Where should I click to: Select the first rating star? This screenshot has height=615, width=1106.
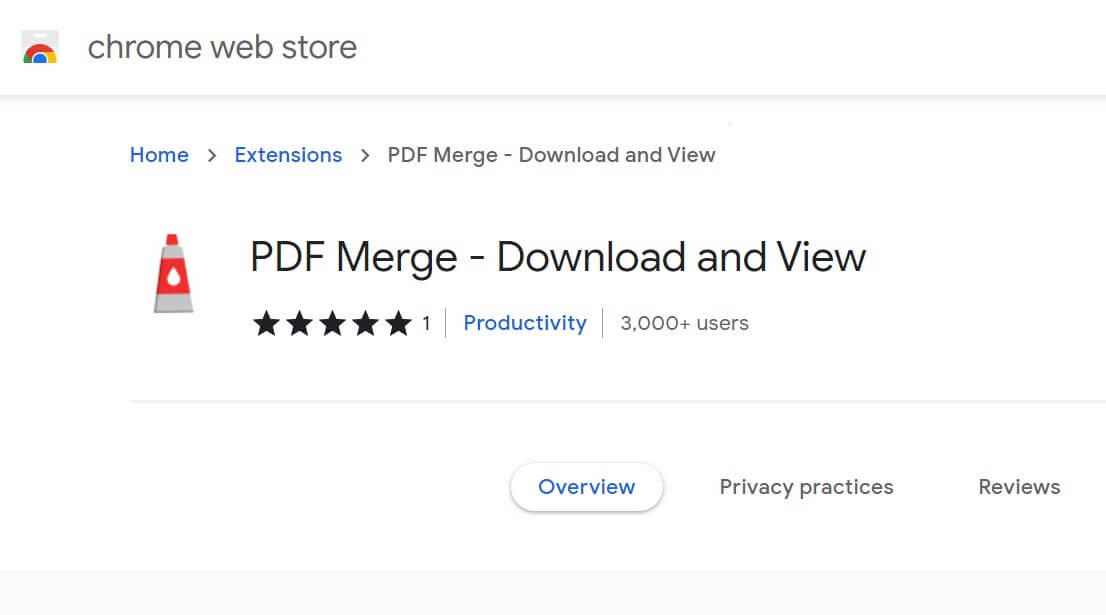[266, 323]
